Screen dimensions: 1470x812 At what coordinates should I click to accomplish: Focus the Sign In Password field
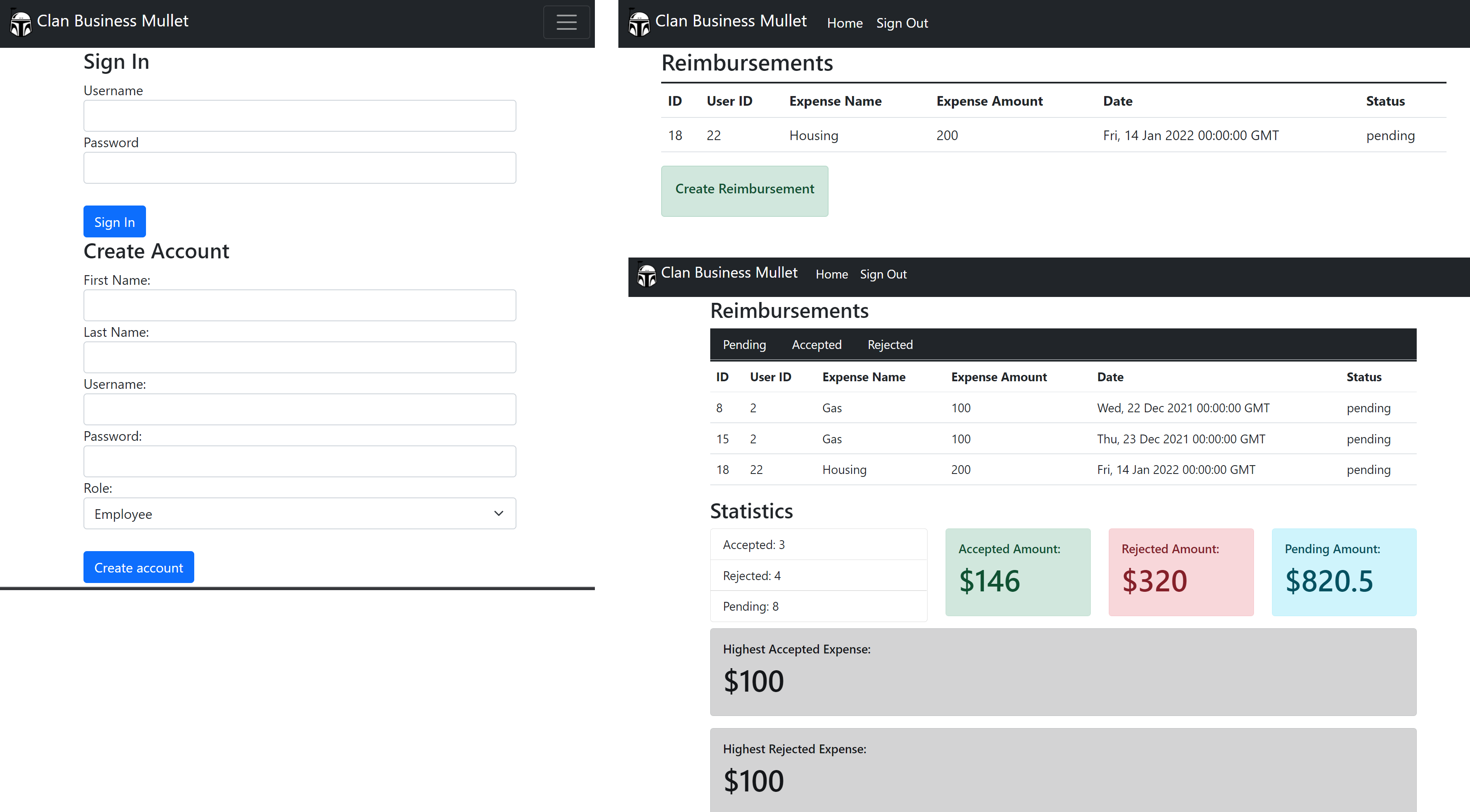[299, 168]
